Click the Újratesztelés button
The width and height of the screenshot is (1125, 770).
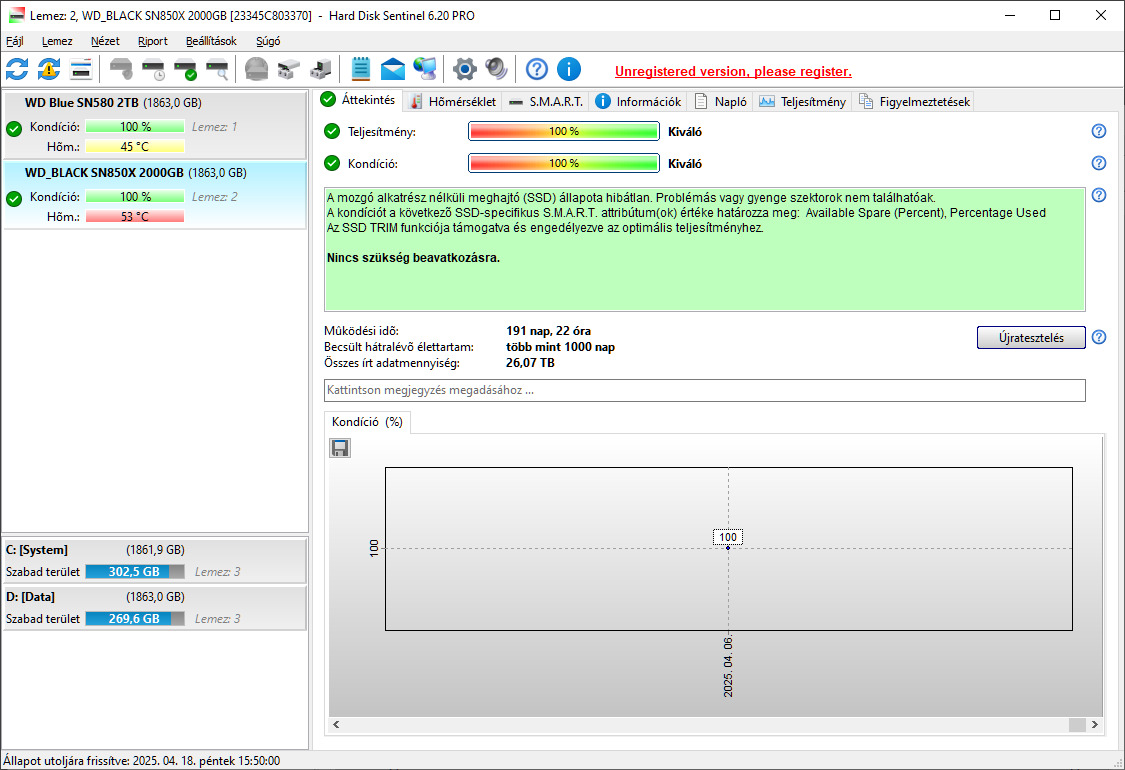point(1031,337)
